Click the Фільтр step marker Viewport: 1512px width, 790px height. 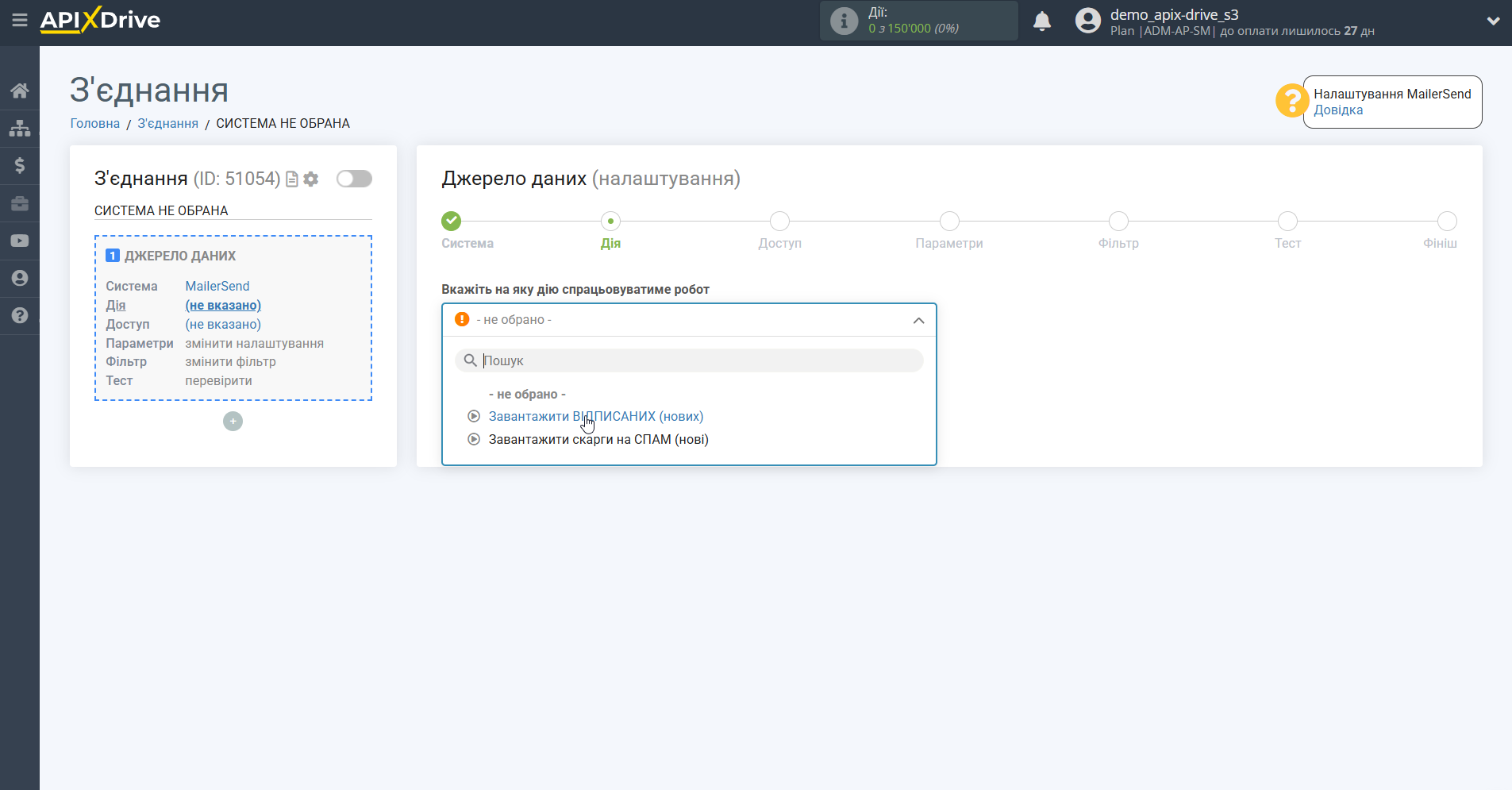click(1118, 222)
